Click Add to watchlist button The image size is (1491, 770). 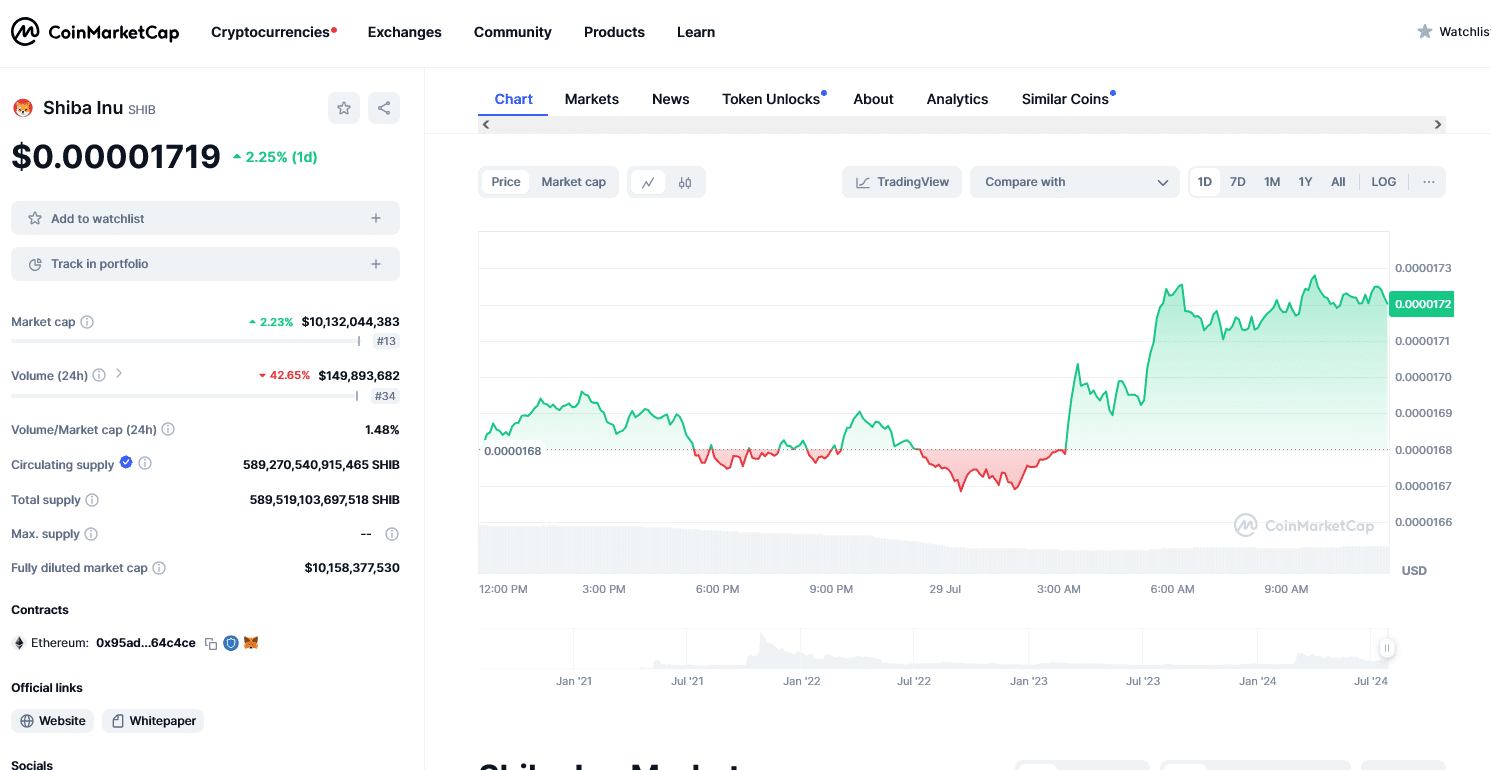(x=205, y=218)
